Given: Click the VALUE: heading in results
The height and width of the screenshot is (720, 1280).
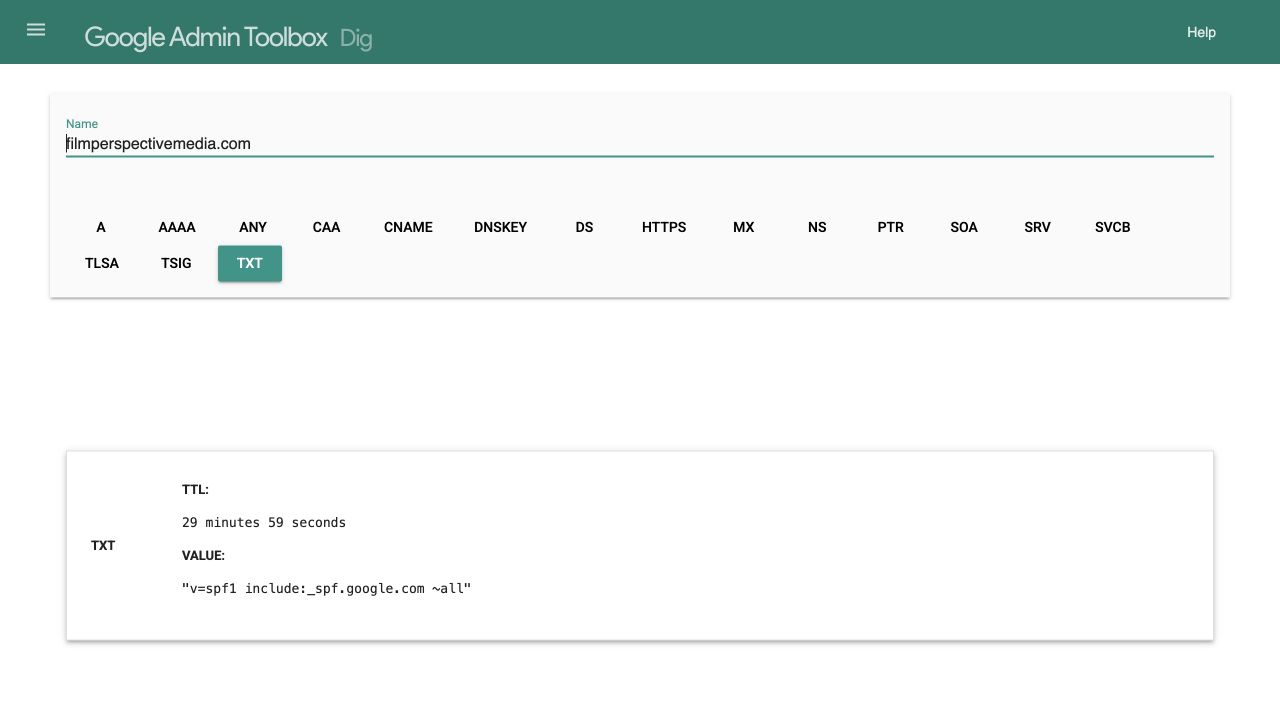Looking at the screenshot, I should [x=203, y=555].
